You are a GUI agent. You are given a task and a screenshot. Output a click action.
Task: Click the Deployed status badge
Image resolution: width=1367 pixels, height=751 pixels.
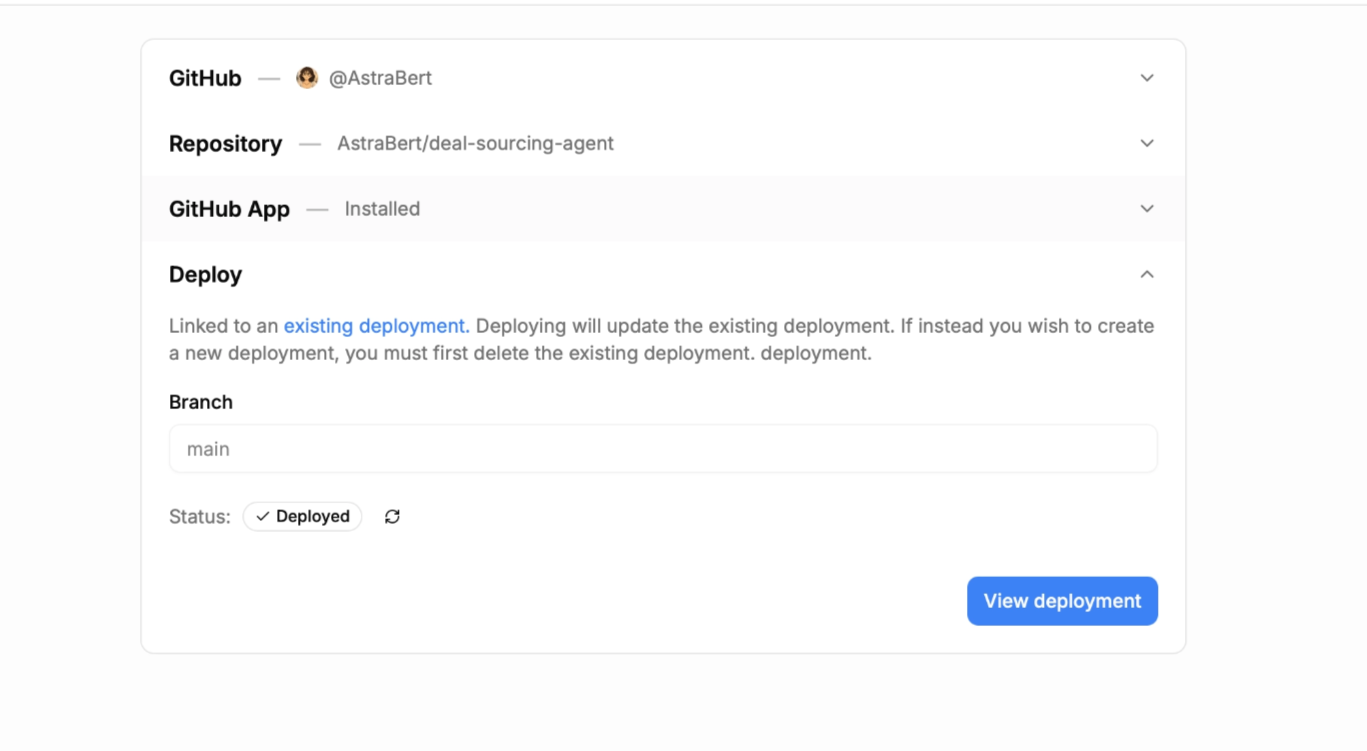(302, 517)
